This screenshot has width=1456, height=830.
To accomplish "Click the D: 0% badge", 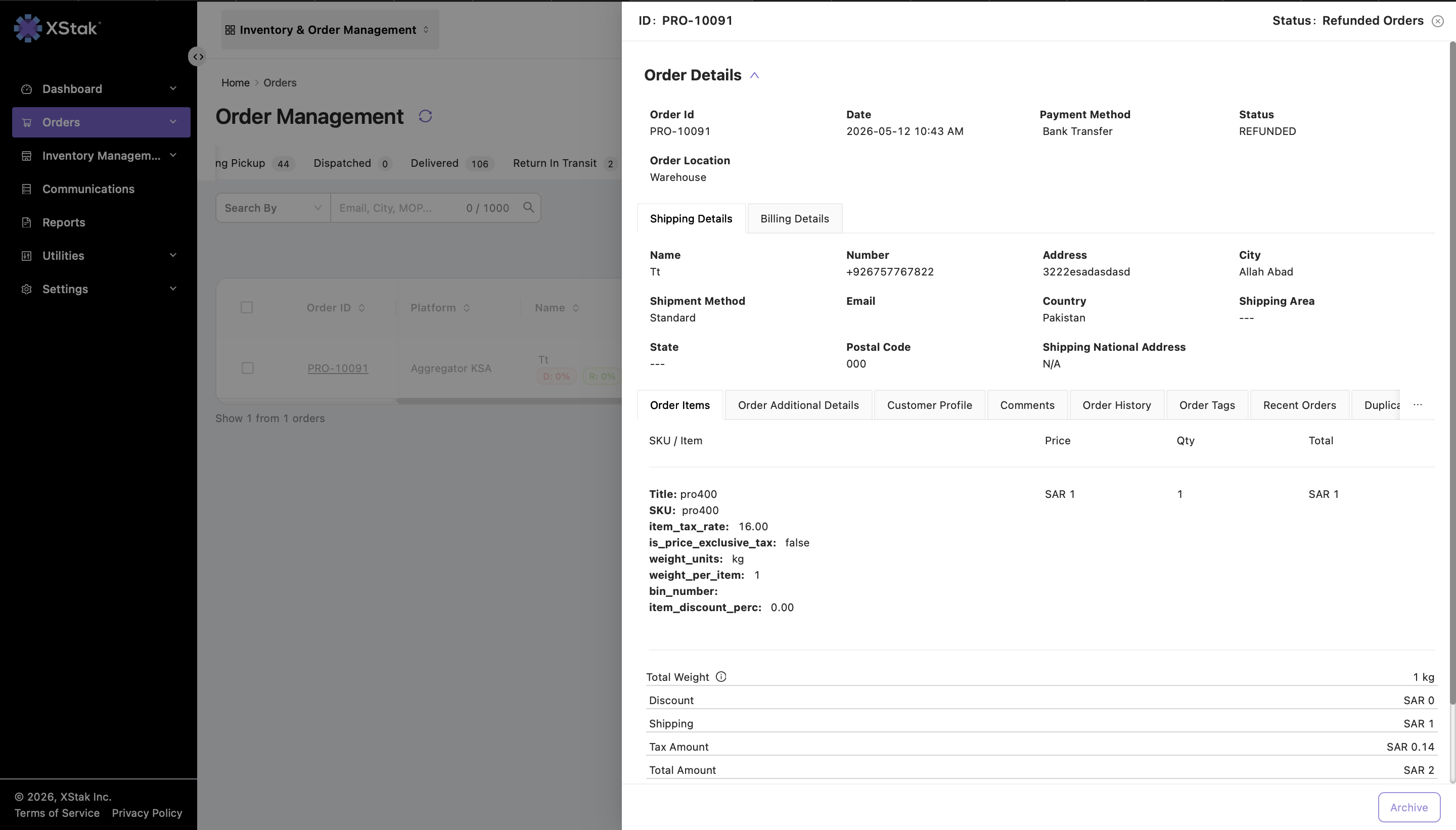I will (x=557, y=376).
